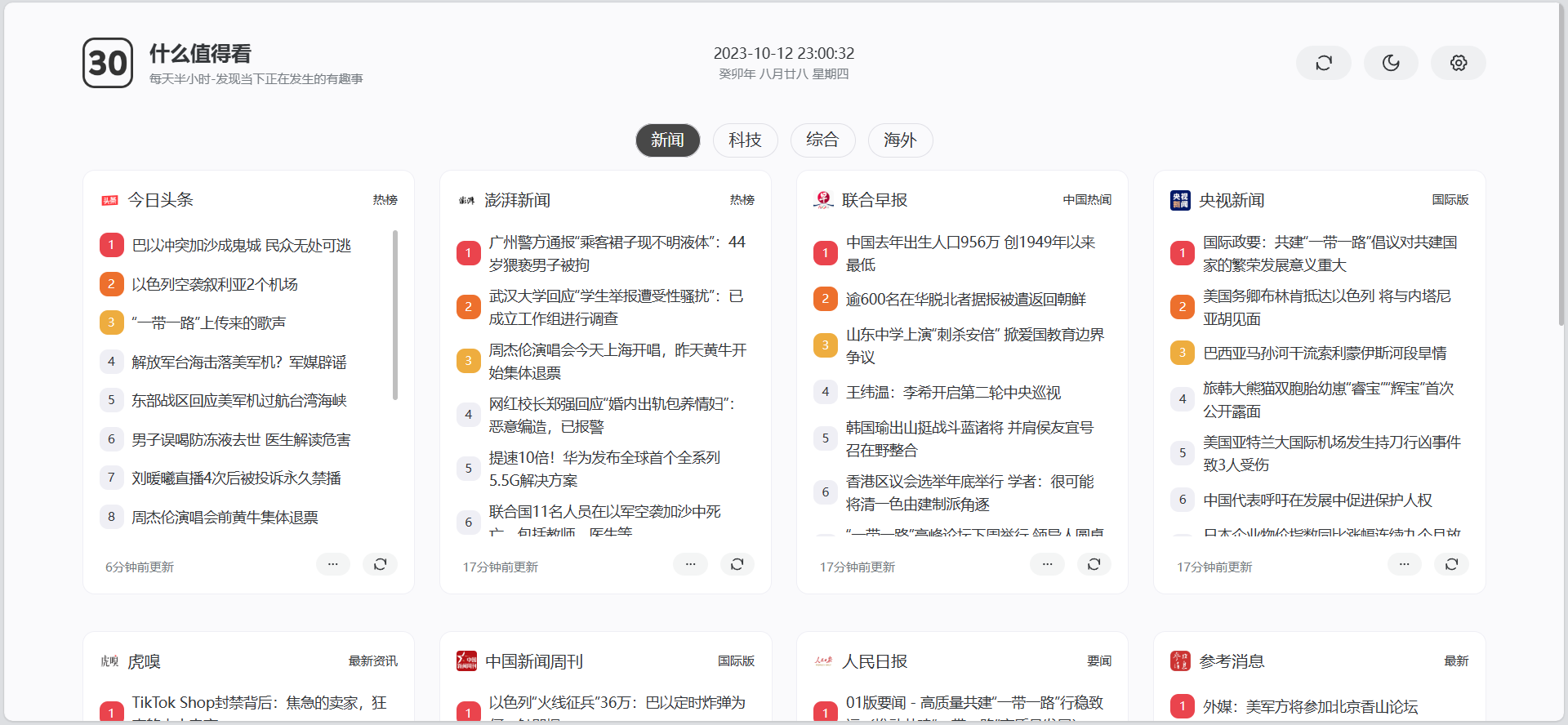Click the 参考消息 source logo icon
The width and height of the screenshot is (1568, 725).
(1180, 661)
